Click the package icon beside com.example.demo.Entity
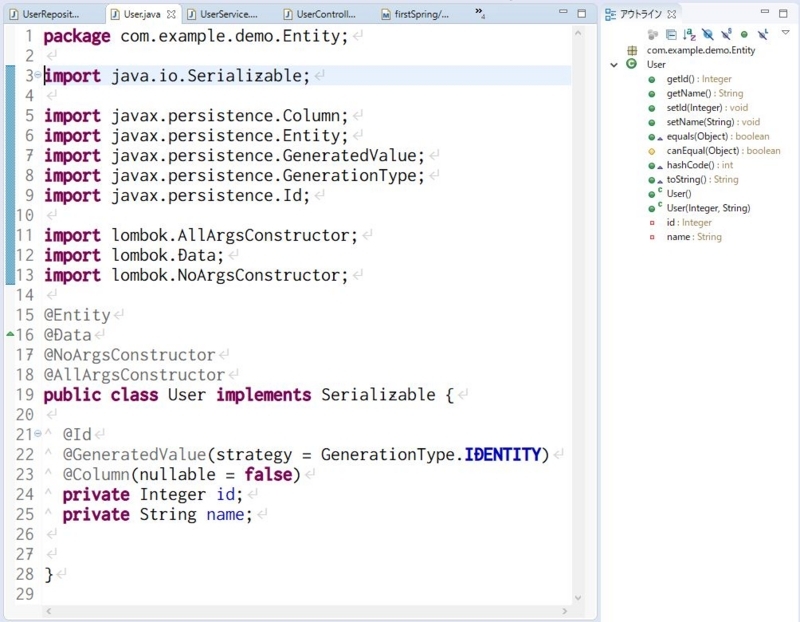The width and height of the screenshot is (800, 622). coord(632,50)
